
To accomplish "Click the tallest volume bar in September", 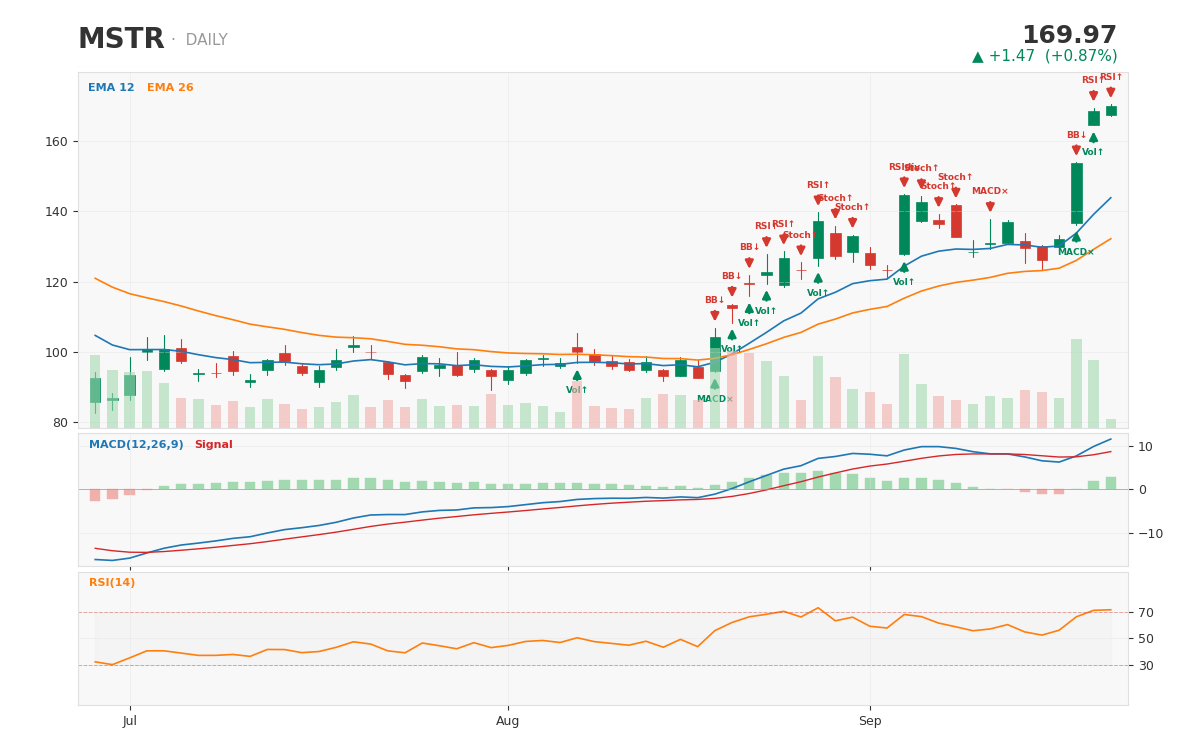I will (1076, 383).
